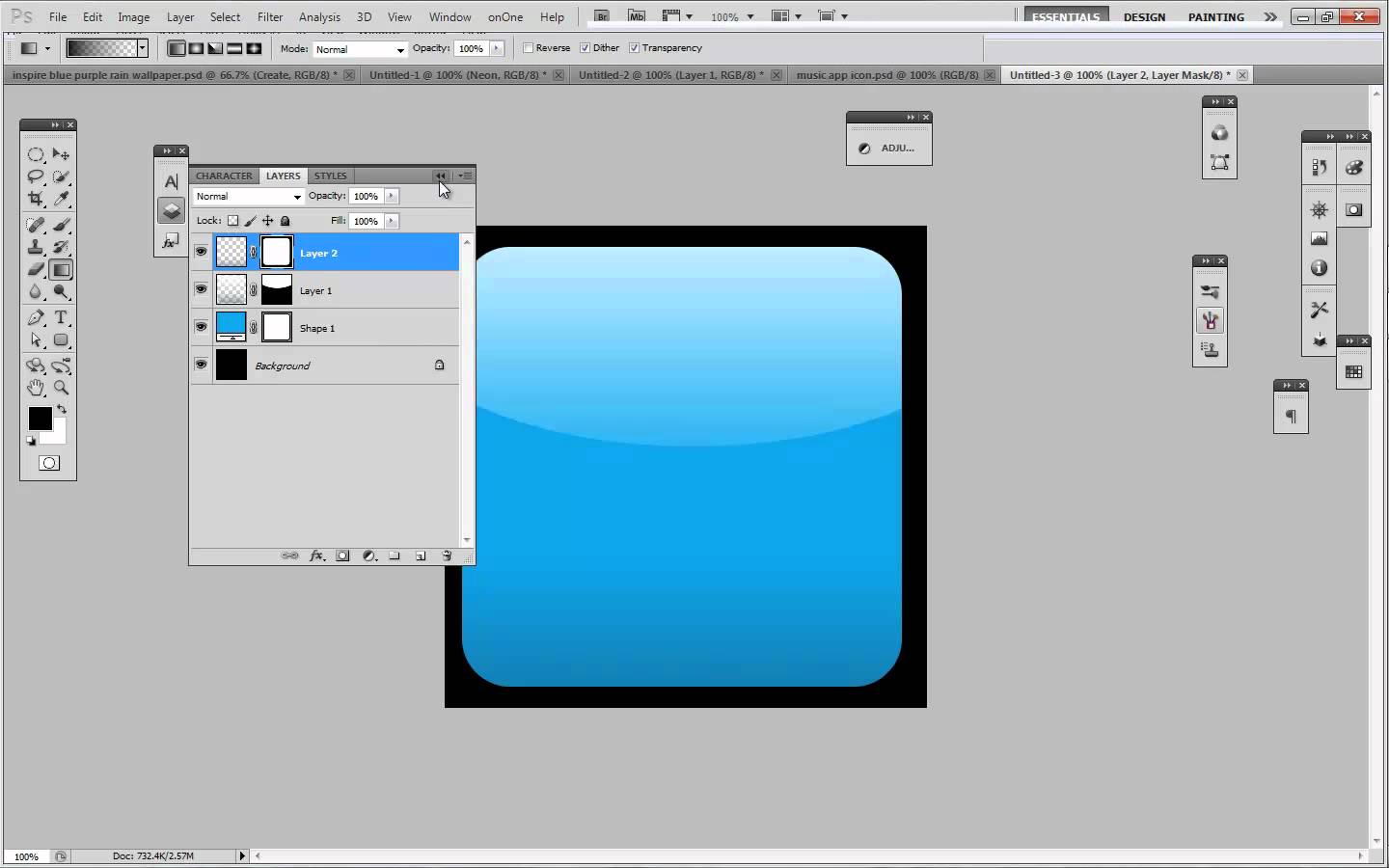Screen dimensions: 1389x868
Task: Select the Crop tool
Action: pos(36,200)
